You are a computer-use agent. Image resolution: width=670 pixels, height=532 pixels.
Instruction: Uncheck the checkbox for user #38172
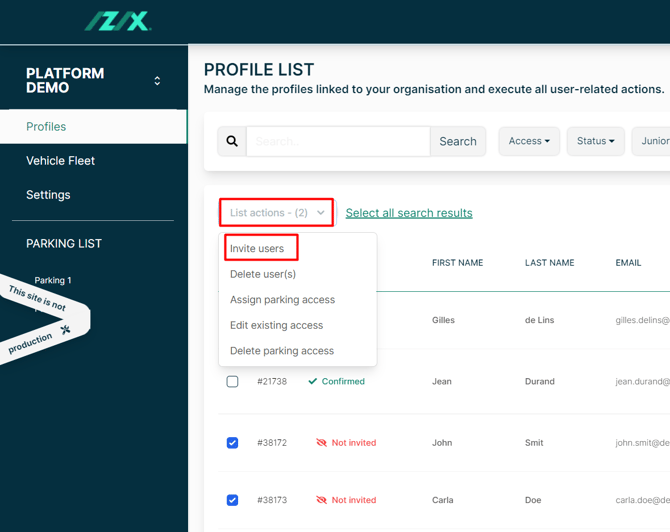[x=232, y=443]
